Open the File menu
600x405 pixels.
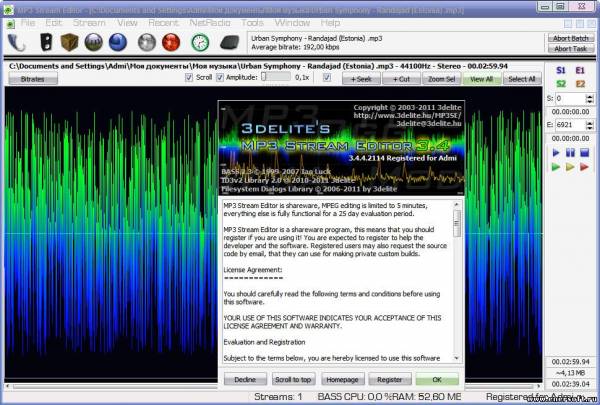[28, 23]
